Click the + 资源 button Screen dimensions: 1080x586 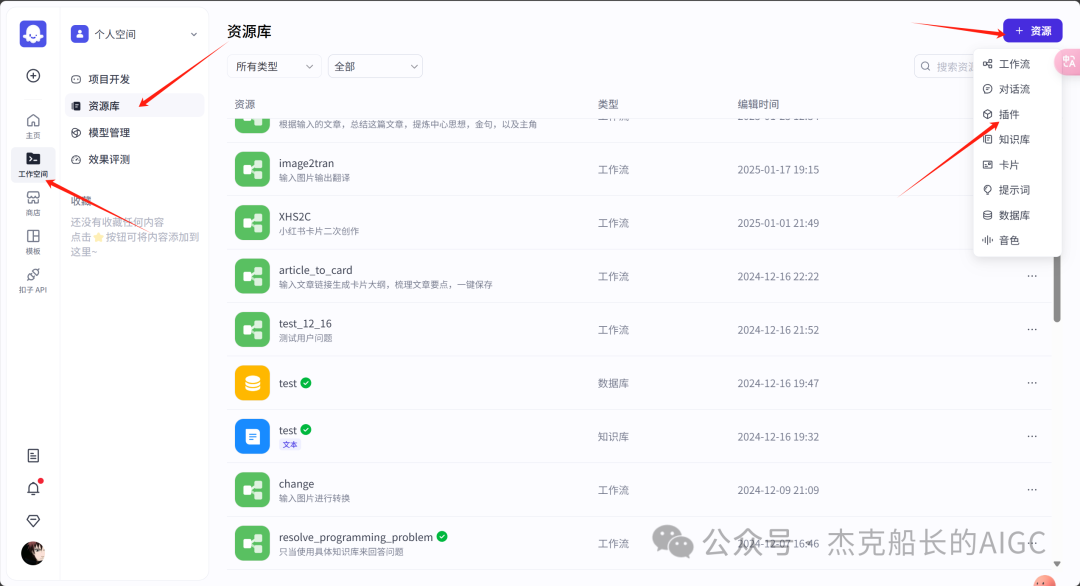tap(1032, 31)
